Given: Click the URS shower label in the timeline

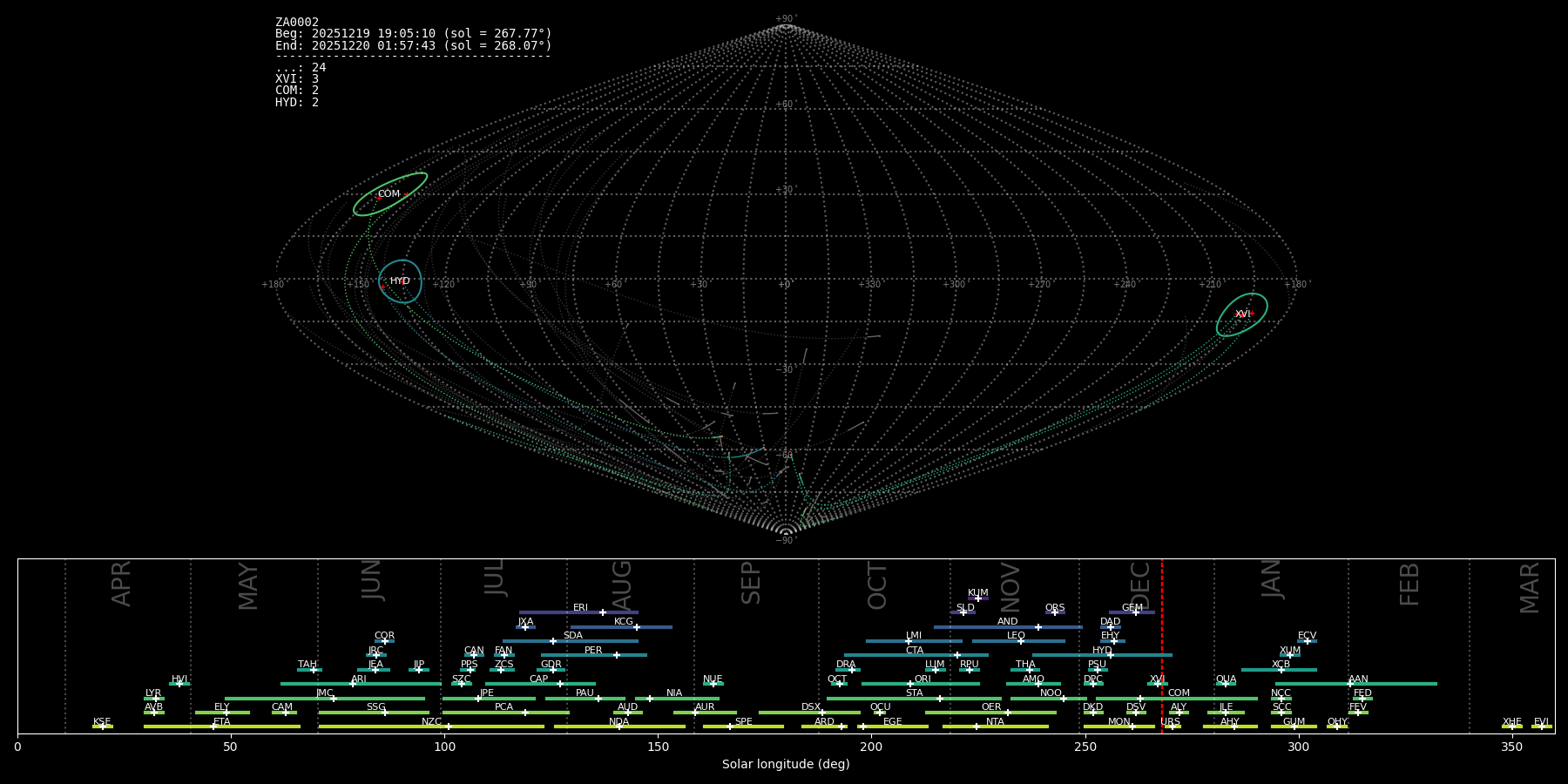Looking at the screenshot, I should pos(1170,722).
